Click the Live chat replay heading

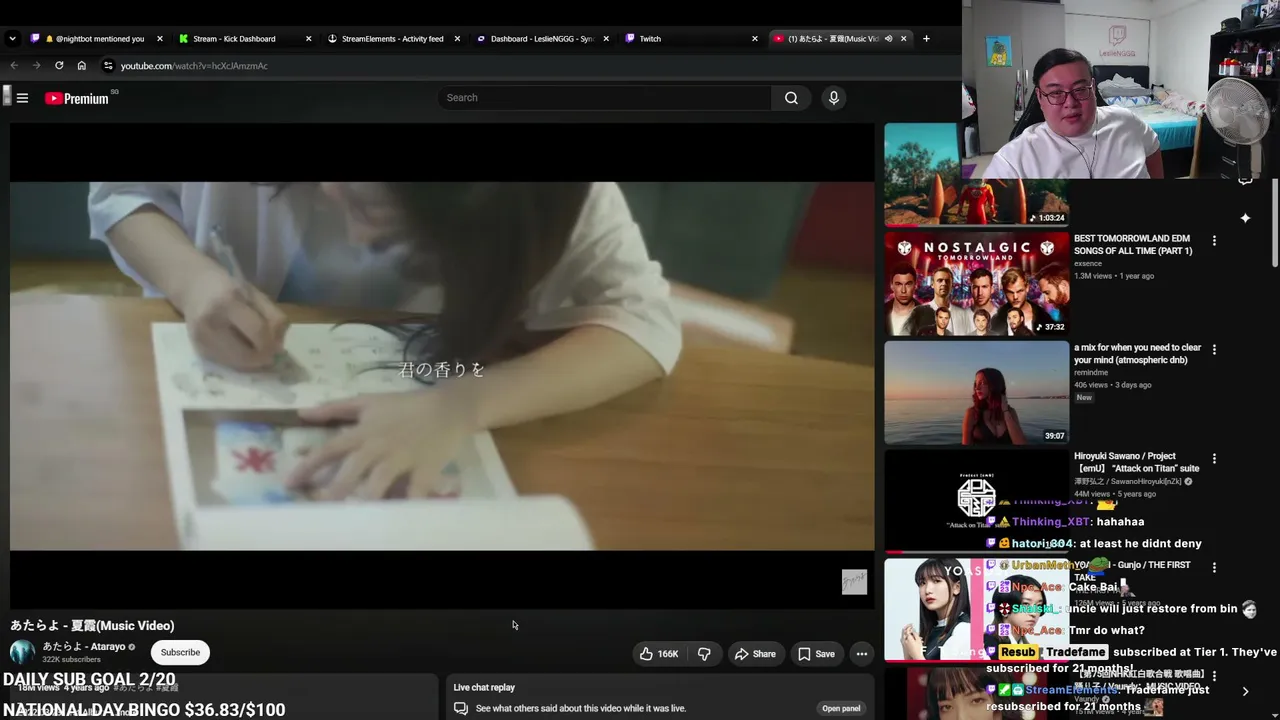click(484, 688)
